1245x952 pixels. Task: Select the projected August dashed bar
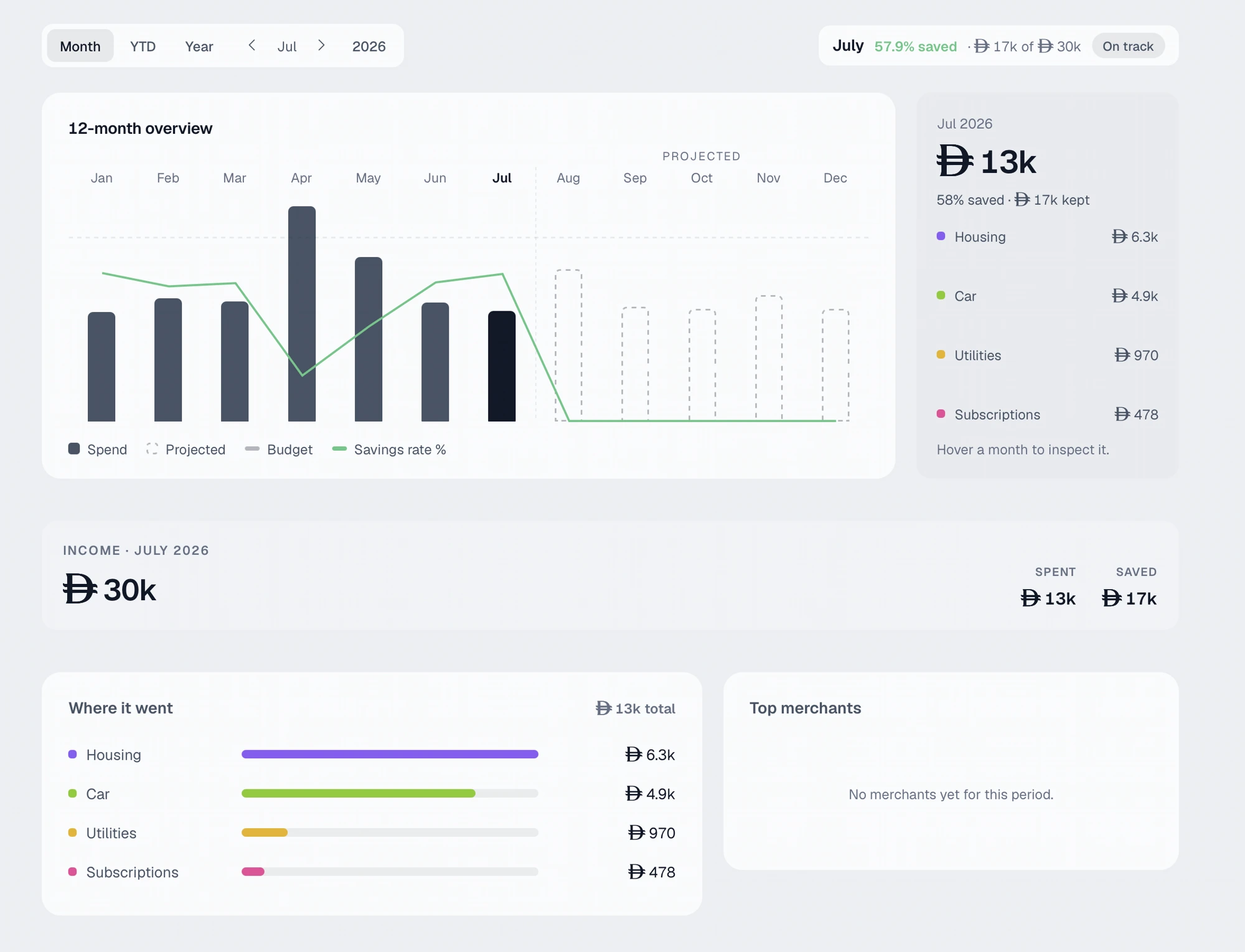(568, 346)
